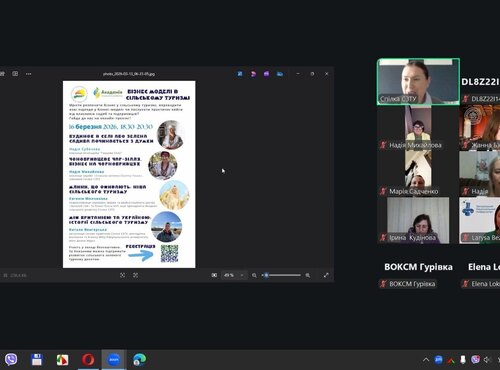
Task: Click the actual-size icon in photo viewer bottom bar
Action: (x=135, y=275)
